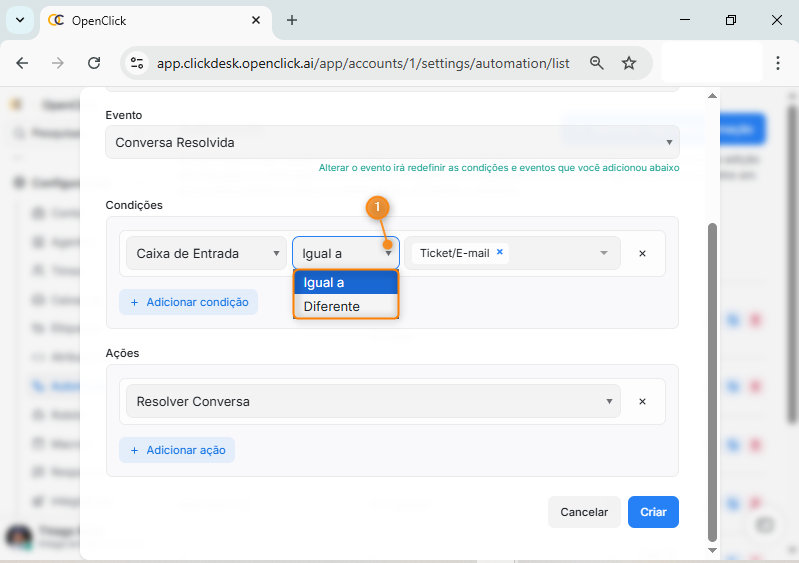Click the modal vertical scrollbar
This screenshot has width=799, height=563.
click(x=712, y=380)
